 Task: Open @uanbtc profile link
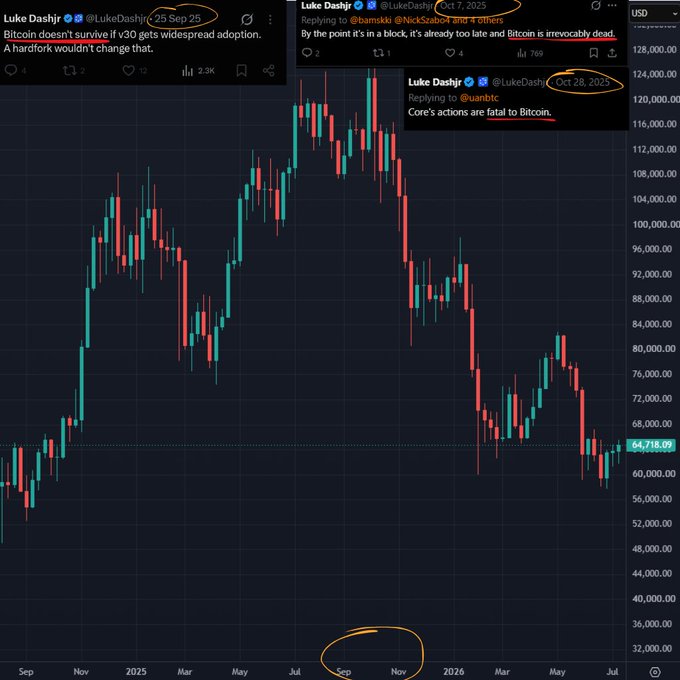click(479, 98)
